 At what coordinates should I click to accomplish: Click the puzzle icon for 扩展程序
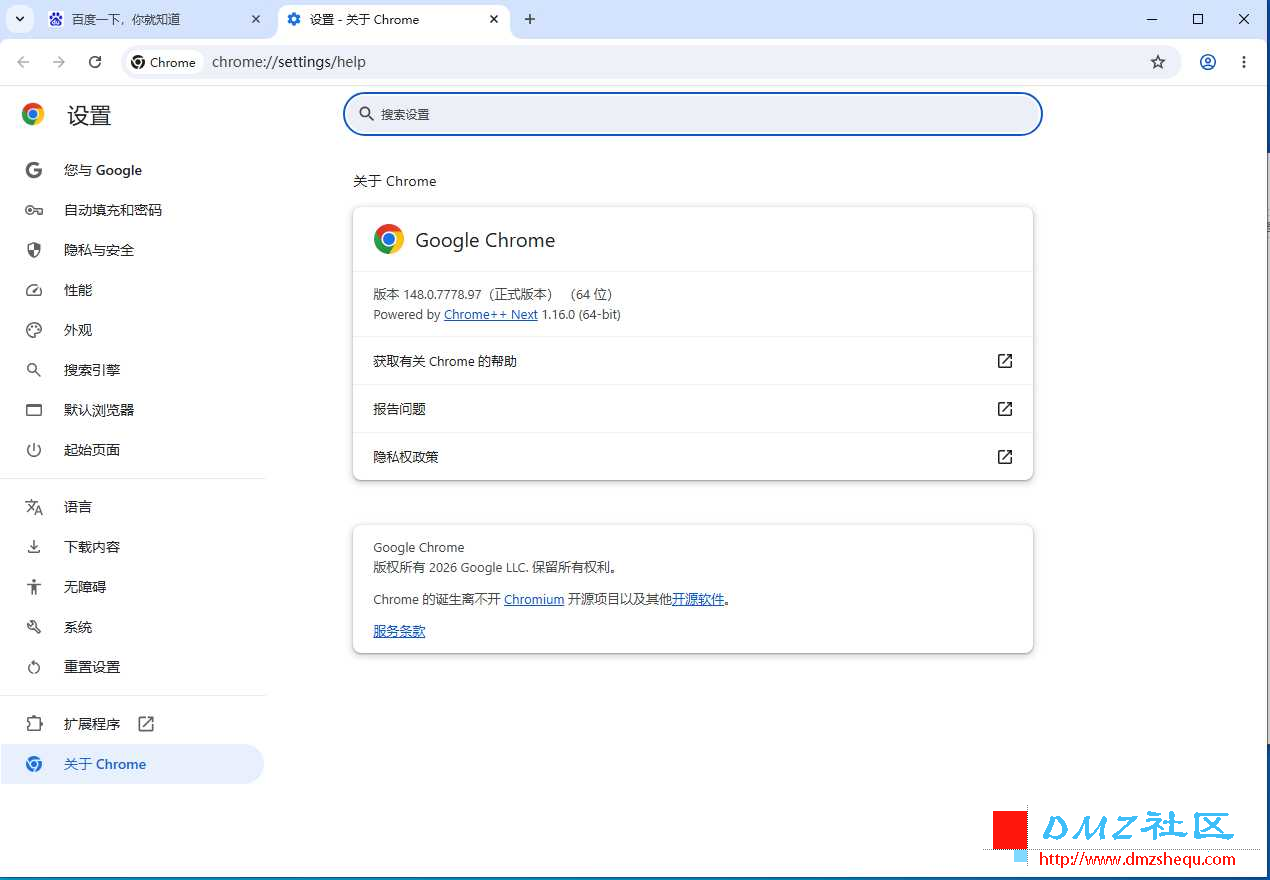pos(34,724)
